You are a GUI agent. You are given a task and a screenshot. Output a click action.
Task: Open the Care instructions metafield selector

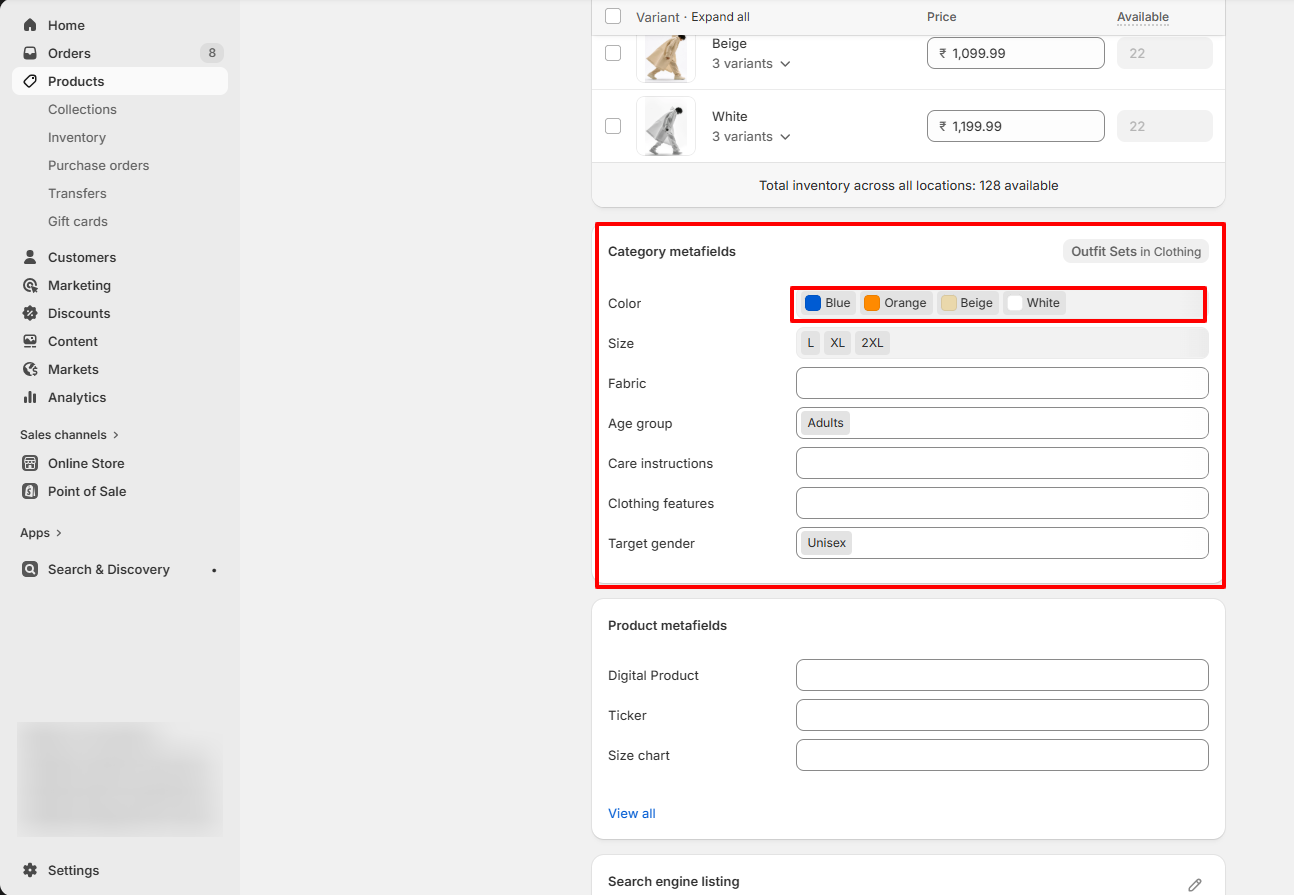(1002, 463)
